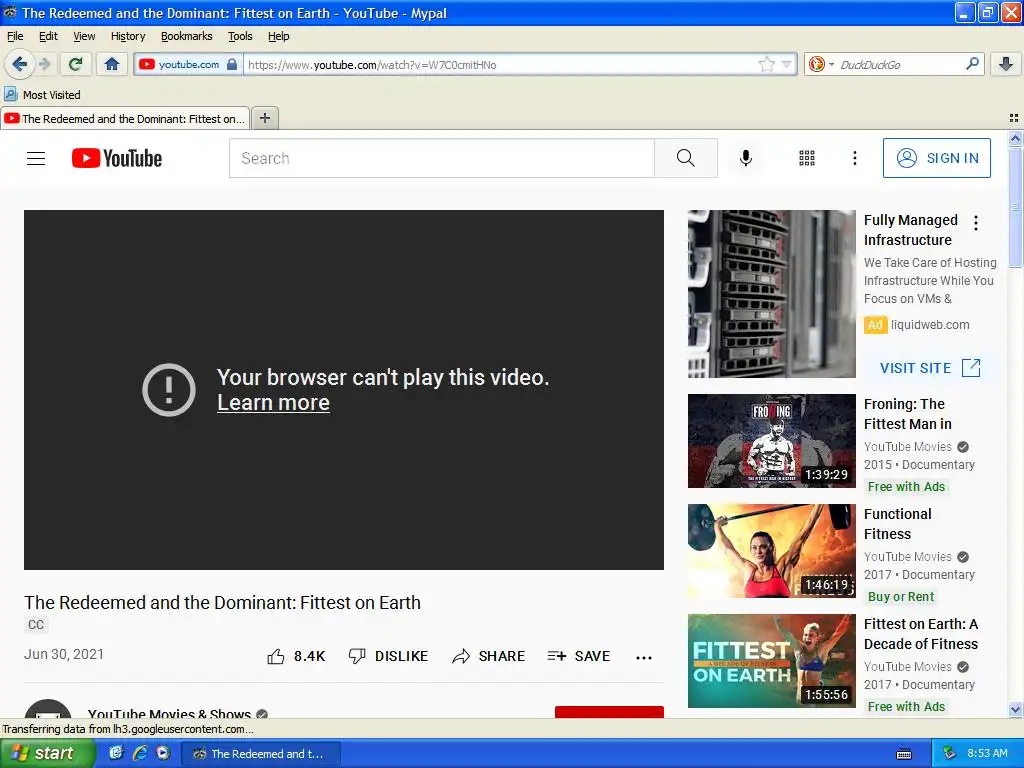Click the video title text

(222, 602)
